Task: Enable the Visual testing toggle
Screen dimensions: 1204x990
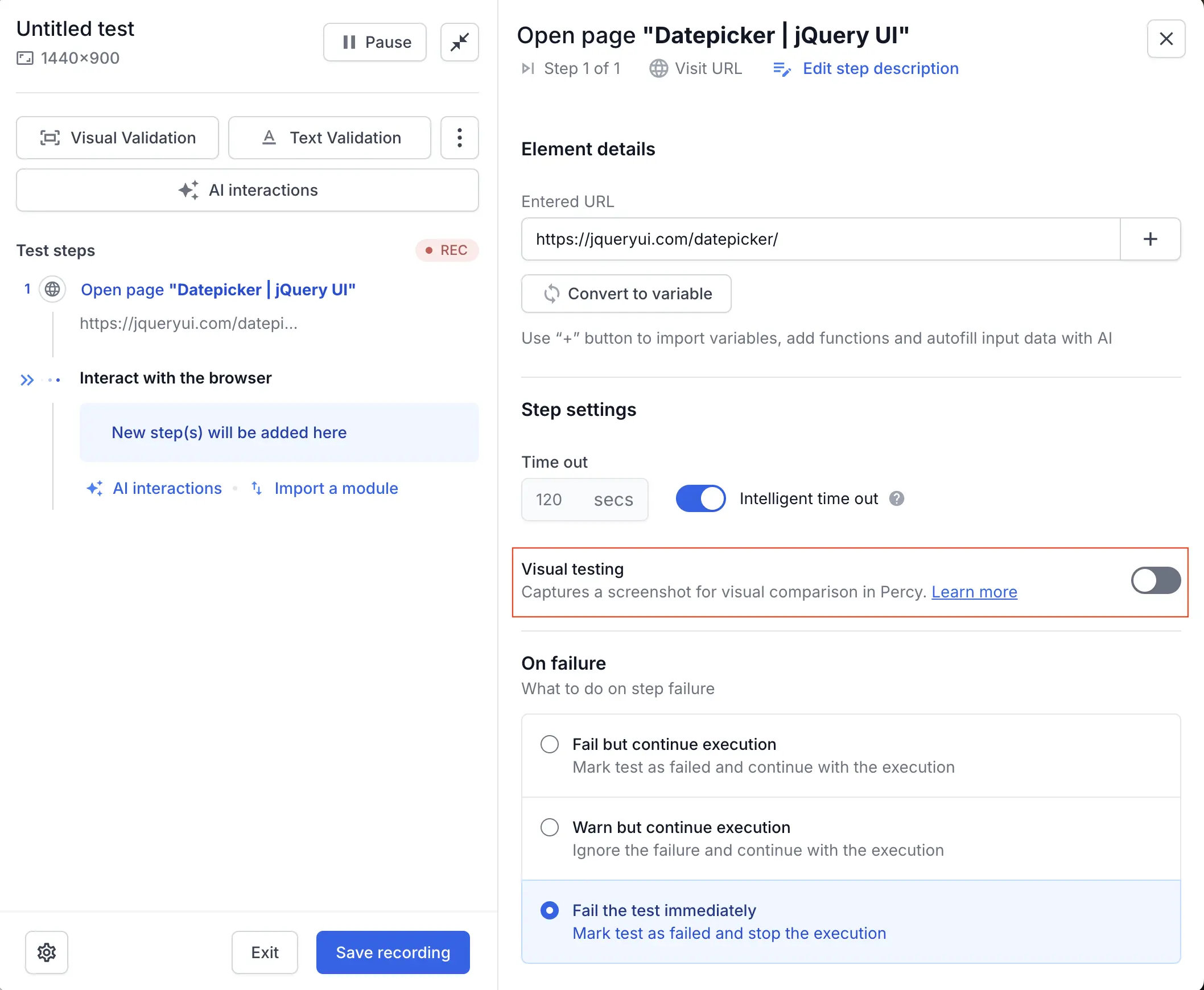Action: click(1156, 580)
